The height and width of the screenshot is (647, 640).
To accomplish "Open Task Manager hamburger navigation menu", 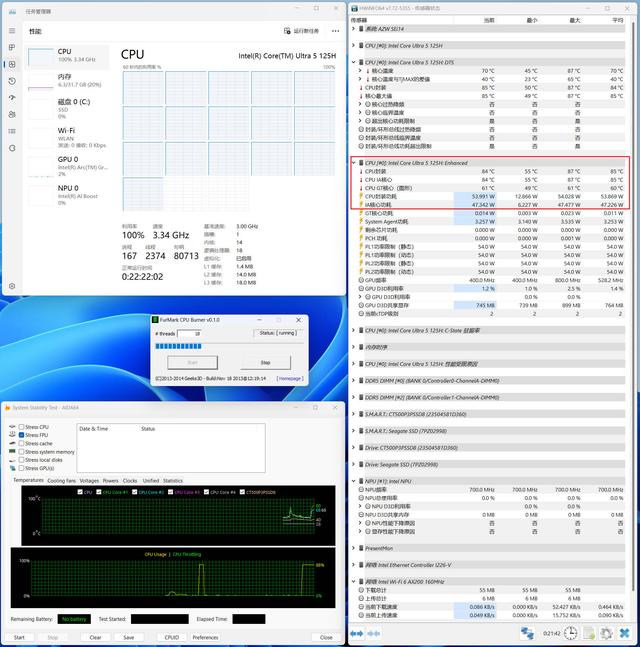I will point(12,31).
